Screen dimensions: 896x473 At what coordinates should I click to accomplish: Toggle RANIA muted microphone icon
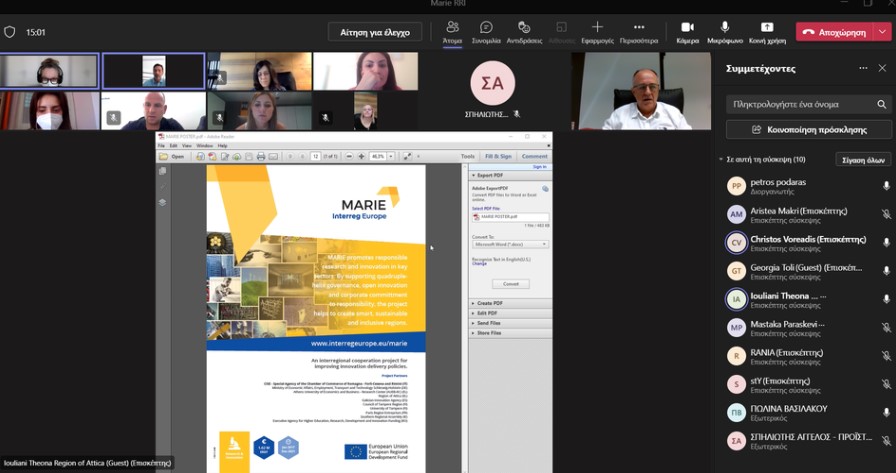pyautogui.click(x=886, y=355)
